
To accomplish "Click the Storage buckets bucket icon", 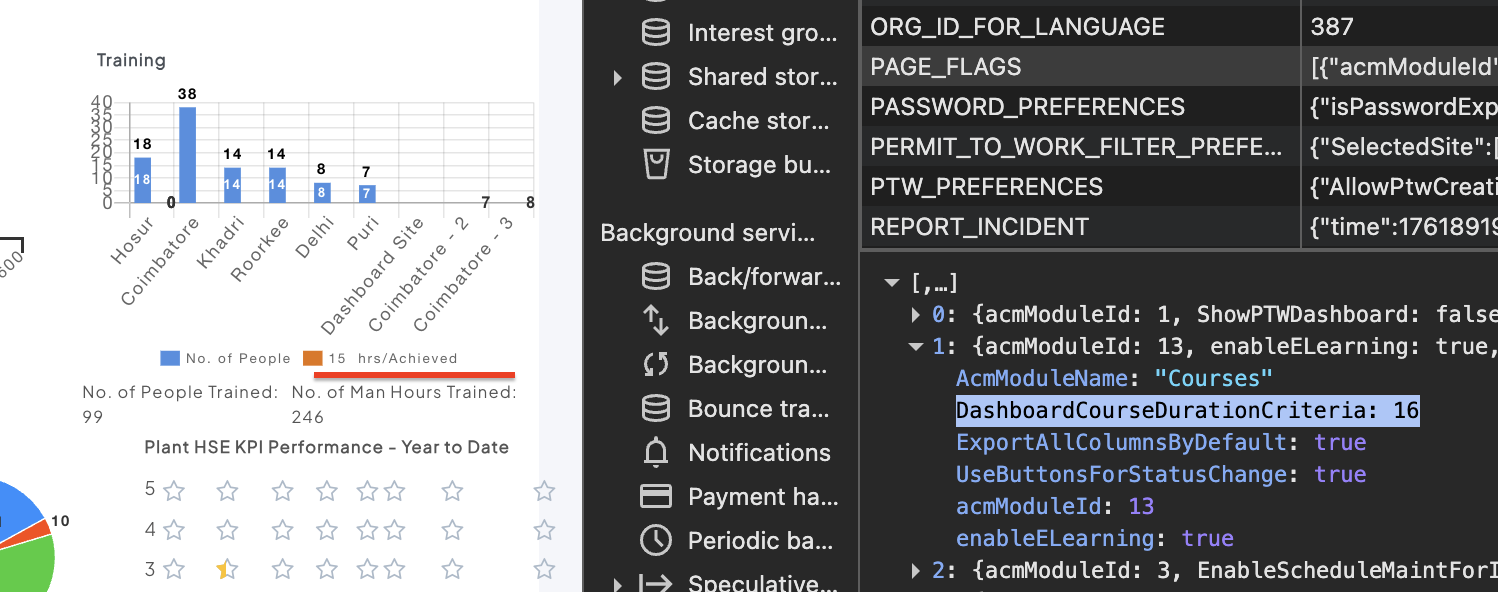I will 656,165.
